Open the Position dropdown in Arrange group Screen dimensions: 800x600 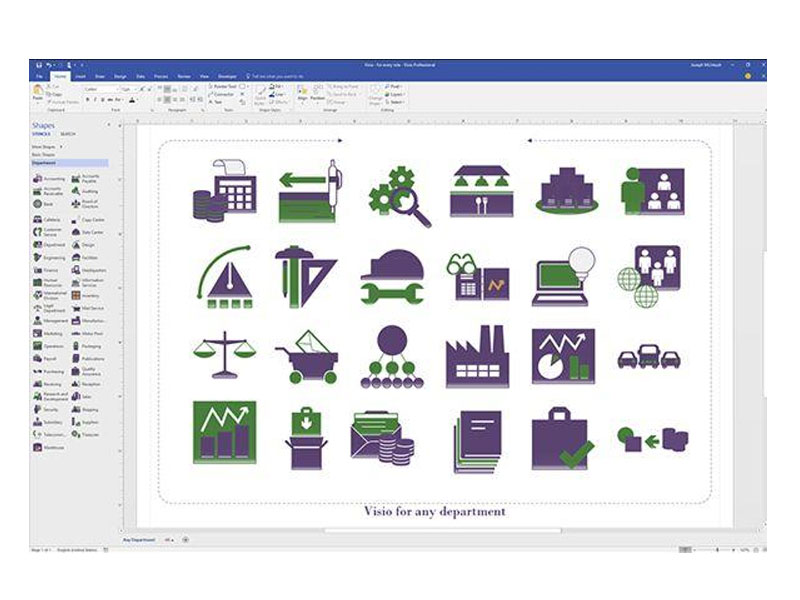[x=317, y=93]
